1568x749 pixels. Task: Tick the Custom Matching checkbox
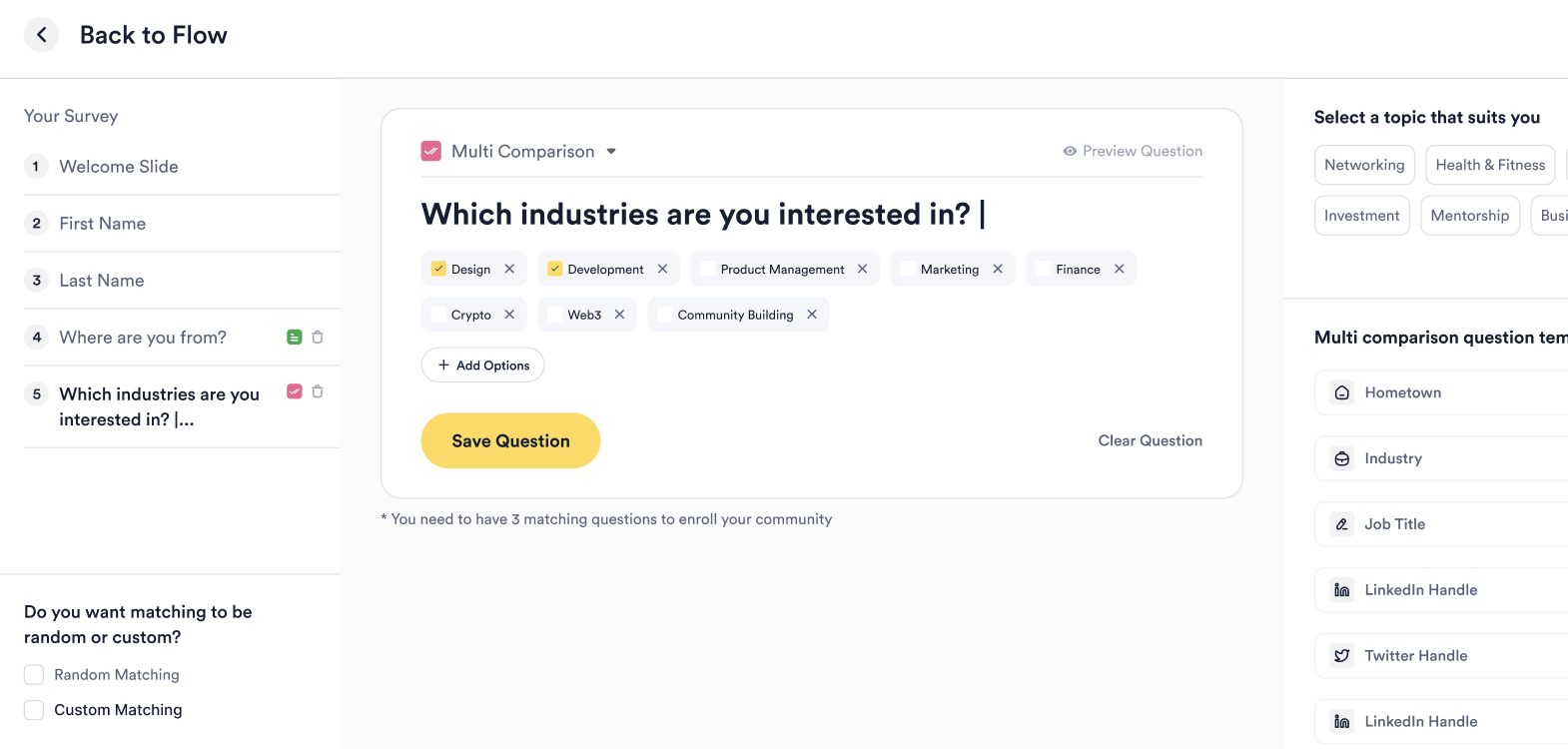[34, 710]
